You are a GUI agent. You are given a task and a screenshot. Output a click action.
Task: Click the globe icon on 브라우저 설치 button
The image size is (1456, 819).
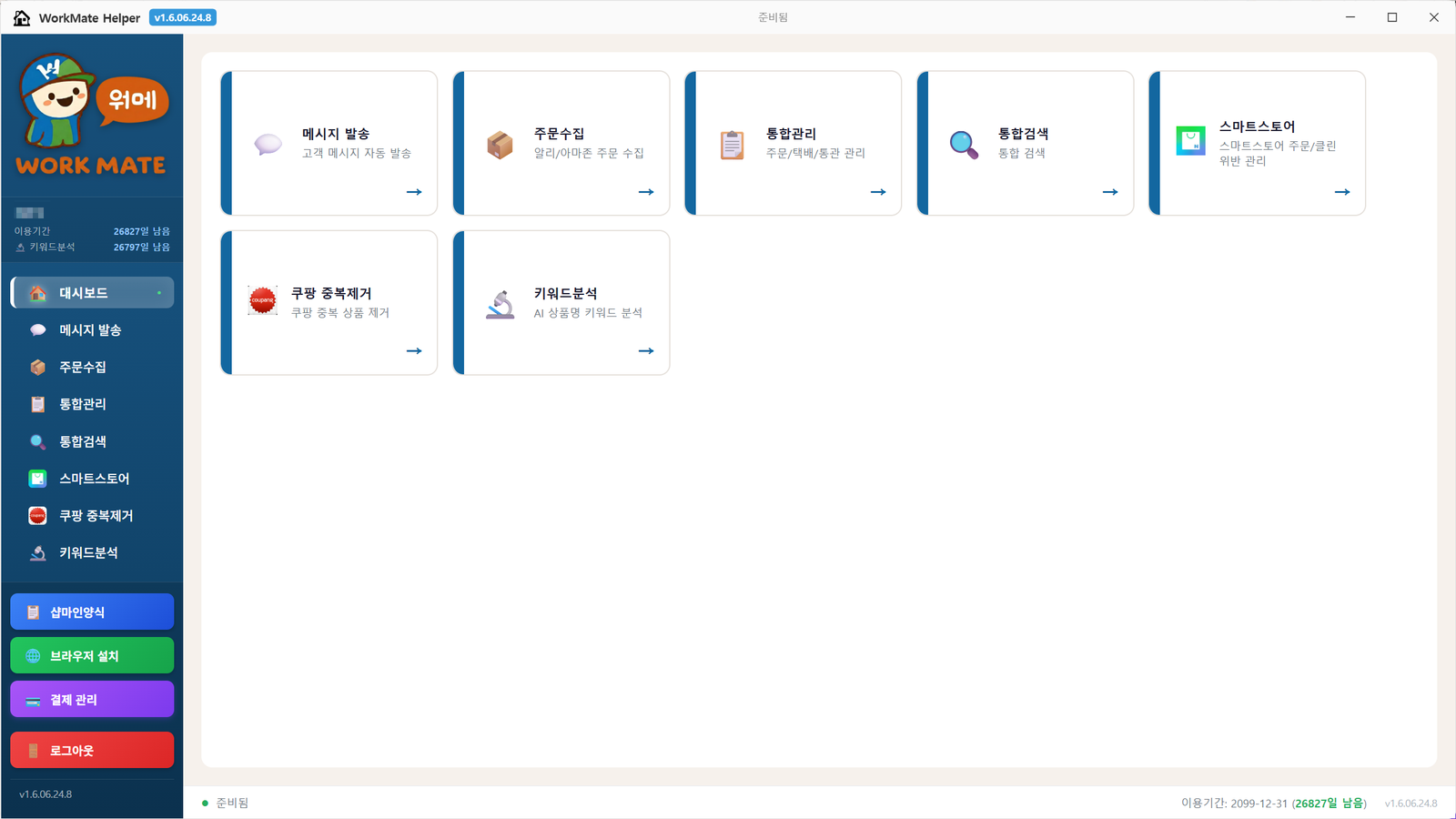(34, 656)
